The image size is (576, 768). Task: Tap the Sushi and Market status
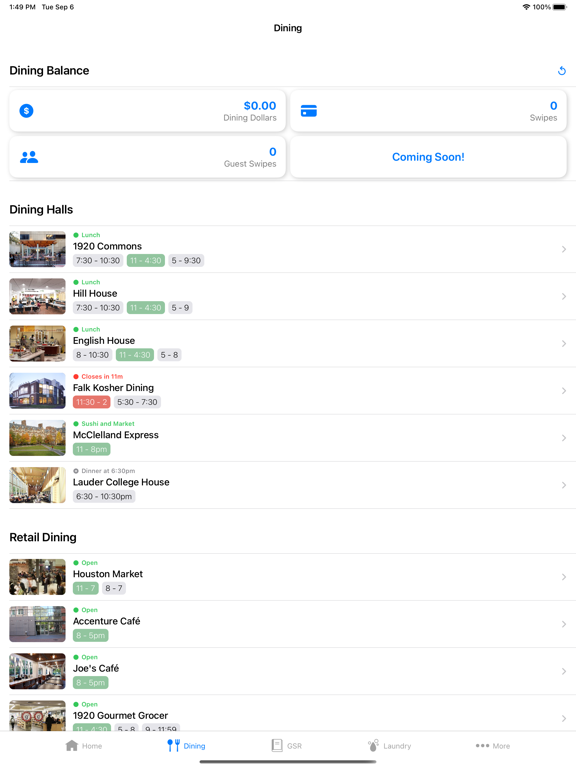[x=104, y=424]
